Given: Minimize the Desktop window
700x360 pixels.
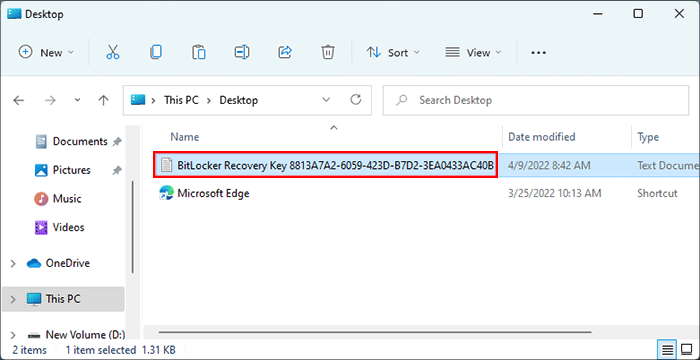Looking at the screenshot, I should tap(597, 14).
